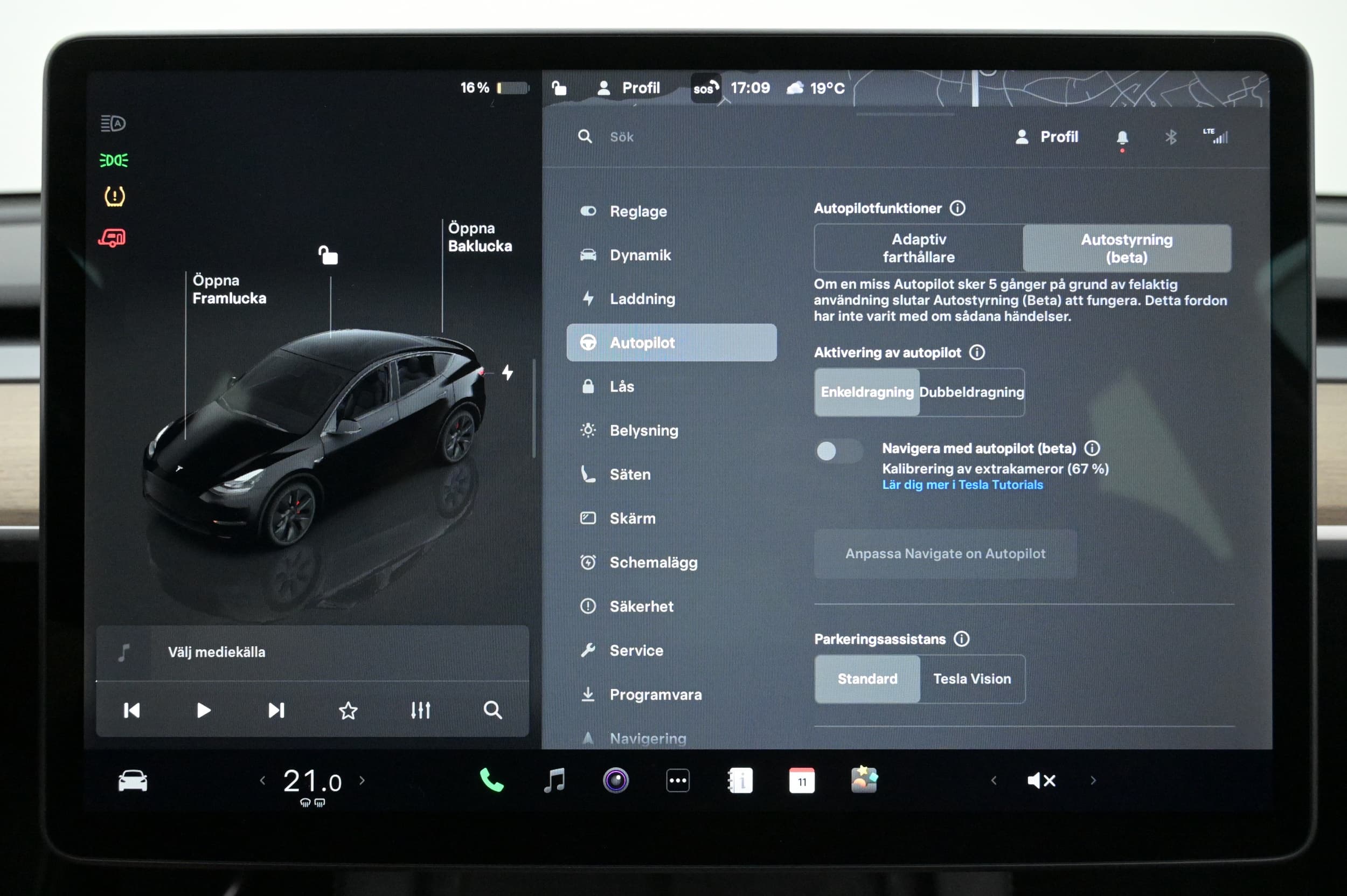Open the calendar app icon
Image resolution: width=1347 pixels, height=896 pixels.
[x=802, y=781]
